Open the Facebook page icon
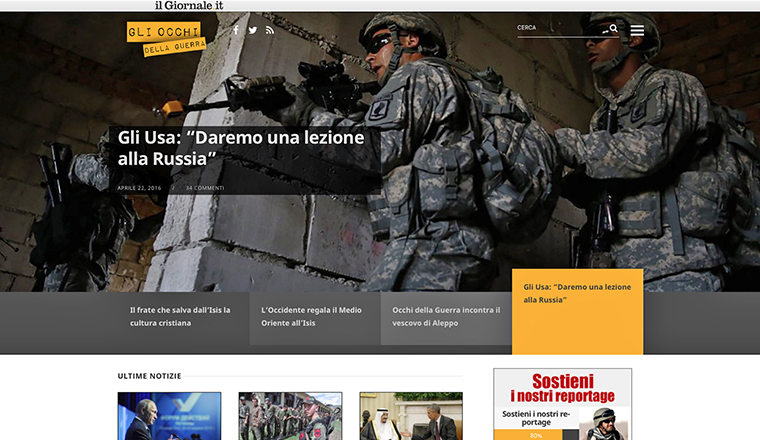 click(x=236, y=30)
